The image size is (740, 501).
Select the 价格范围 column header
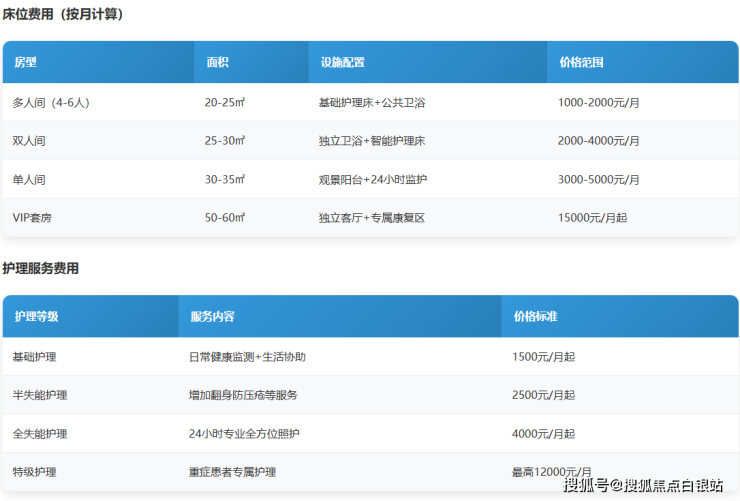pos(581,62)
